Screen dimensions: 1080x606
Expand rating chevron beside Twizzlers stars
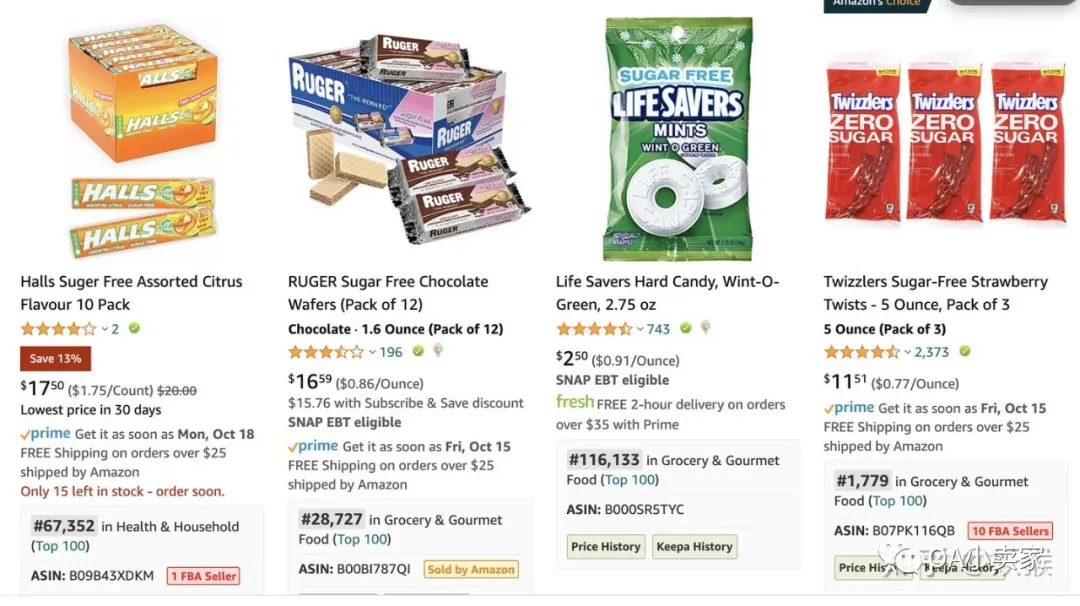[908, 353]
